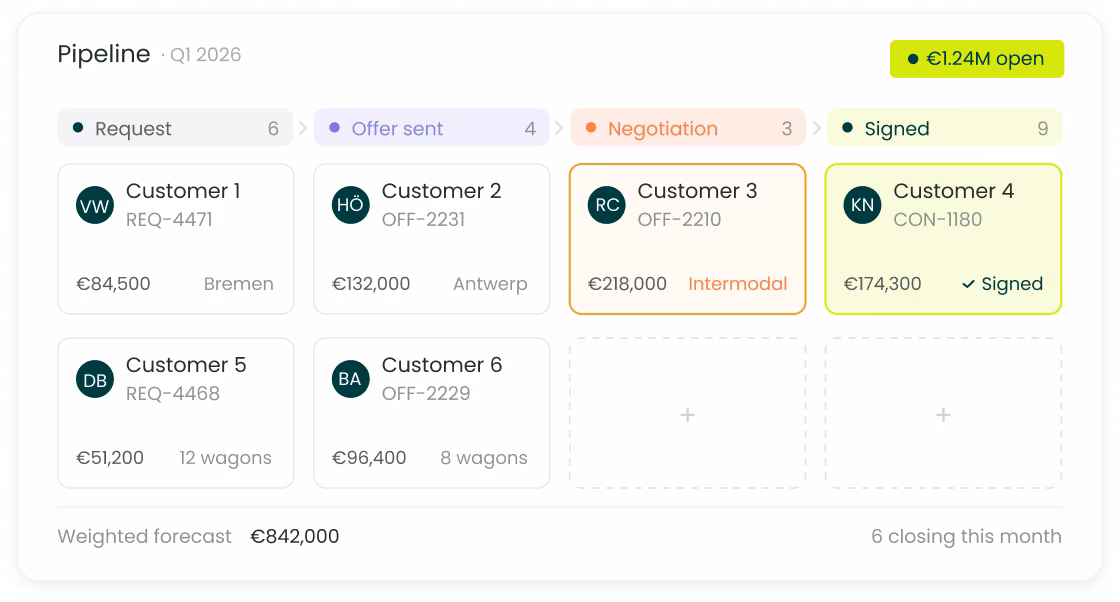This screenshot has width=1120, height=602.
Task: Click chevron between Request and Offer sent
Action: click(303, 128)
